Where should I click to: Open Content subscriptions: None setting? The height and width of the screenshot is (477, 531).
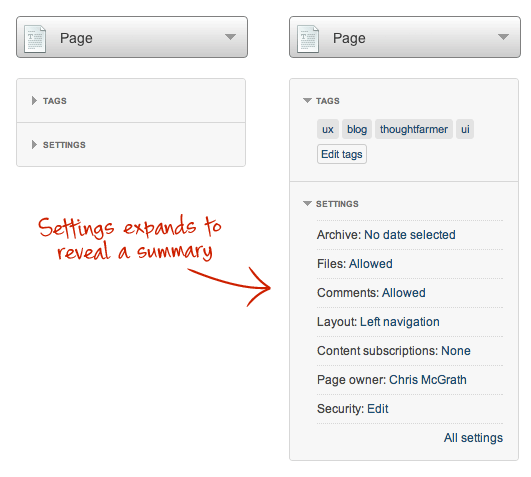point(394,351)
